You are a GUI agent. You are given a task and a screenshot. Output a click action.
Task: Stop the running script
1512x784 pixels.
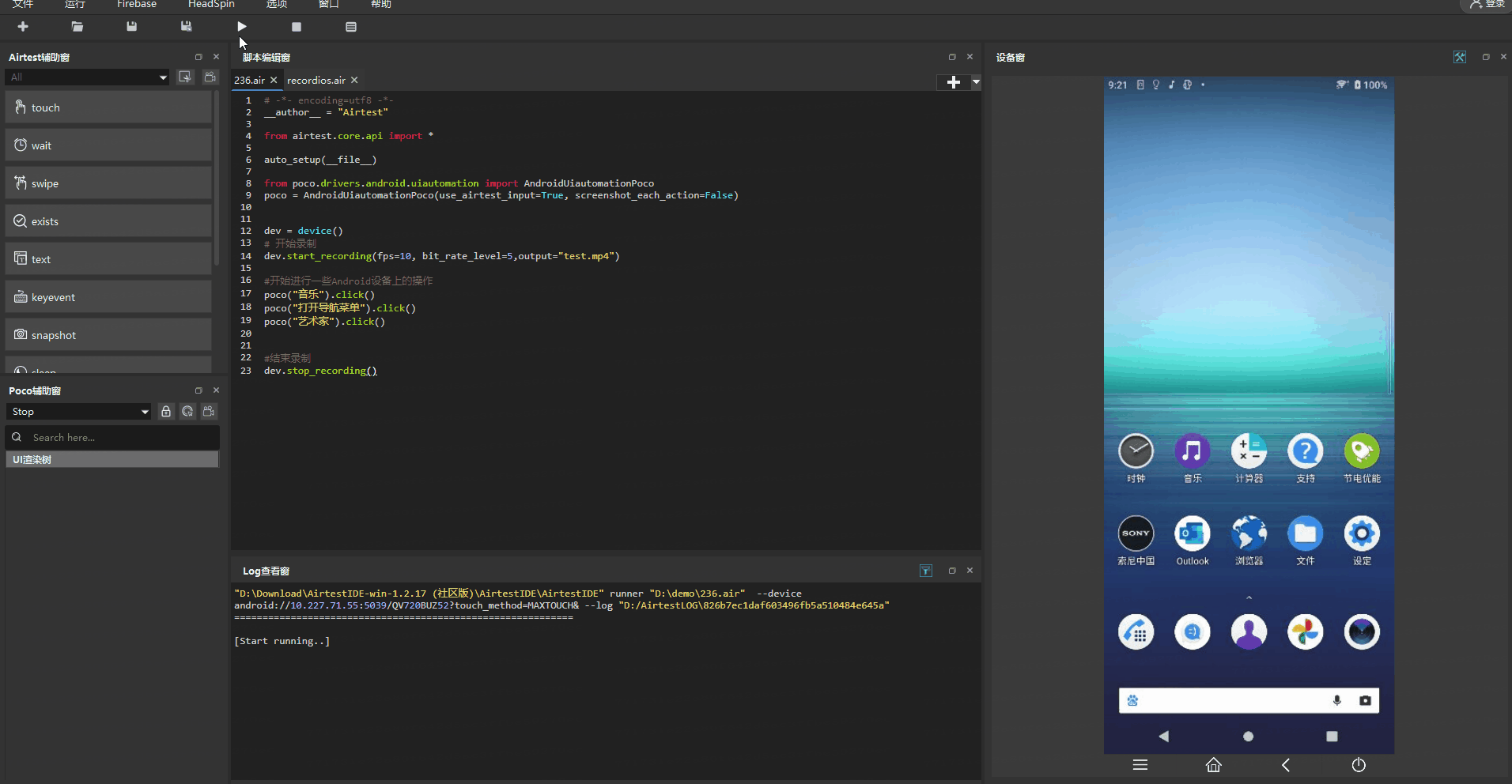click(297, 26)
